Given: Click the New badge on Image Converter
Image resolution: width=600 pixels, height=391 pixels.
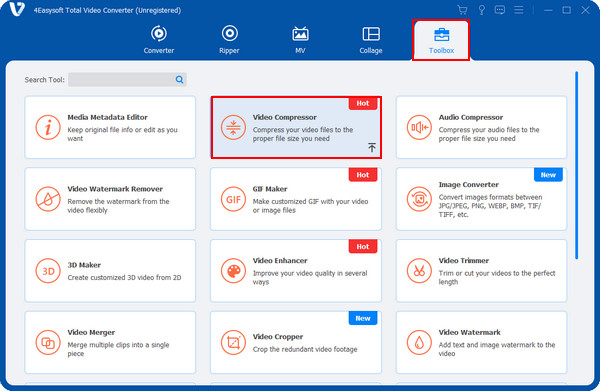Looking at the screenshot, I should tap(548, 175).
